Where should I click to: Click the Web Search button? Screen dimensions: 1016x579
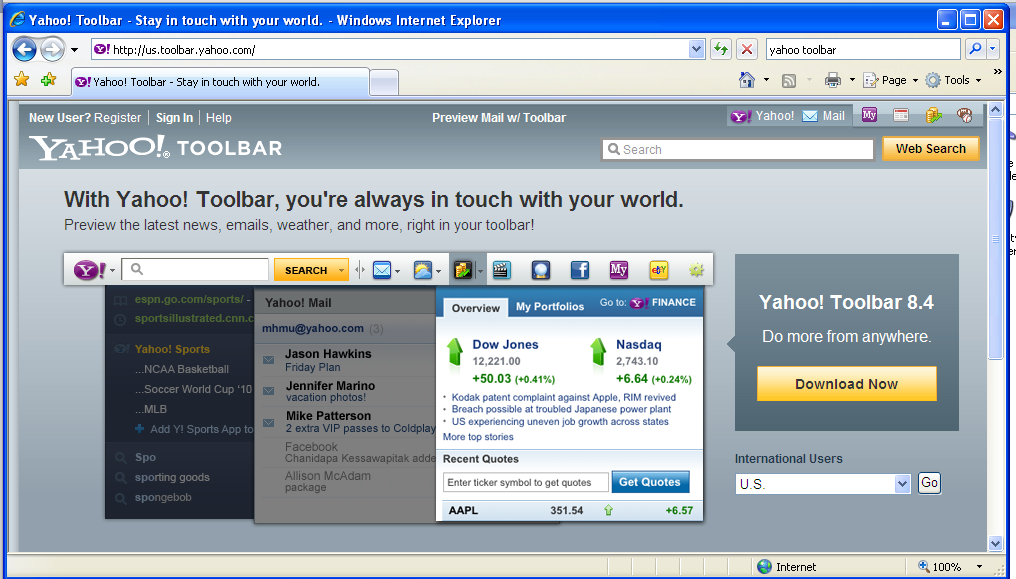point(930,149)
